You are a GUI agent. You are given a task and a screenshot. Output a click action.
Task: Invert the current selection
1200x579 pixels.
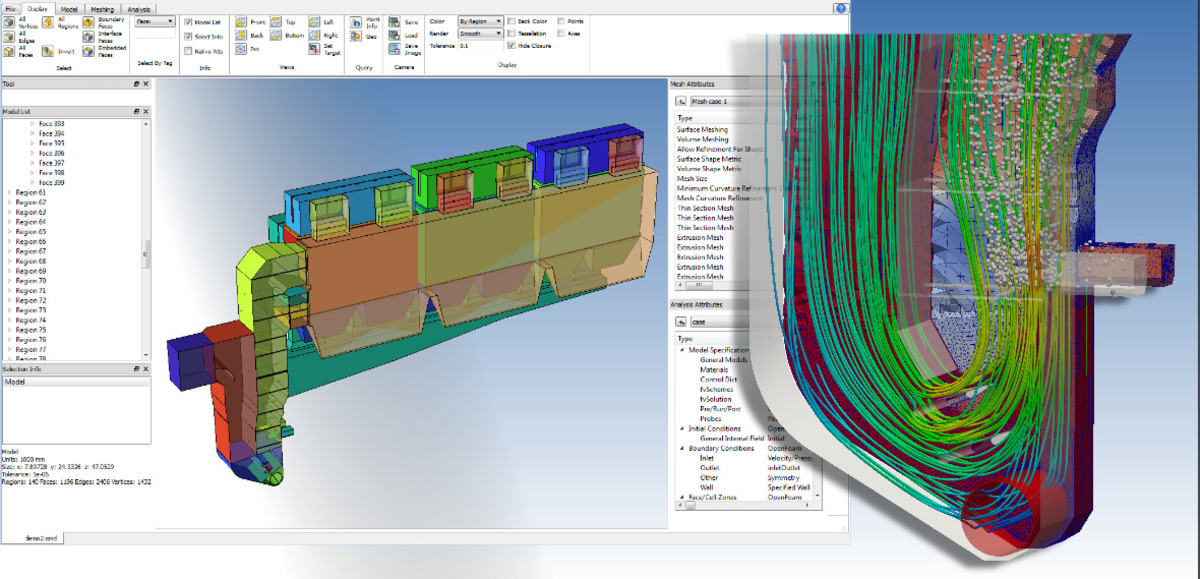point(49,51)
